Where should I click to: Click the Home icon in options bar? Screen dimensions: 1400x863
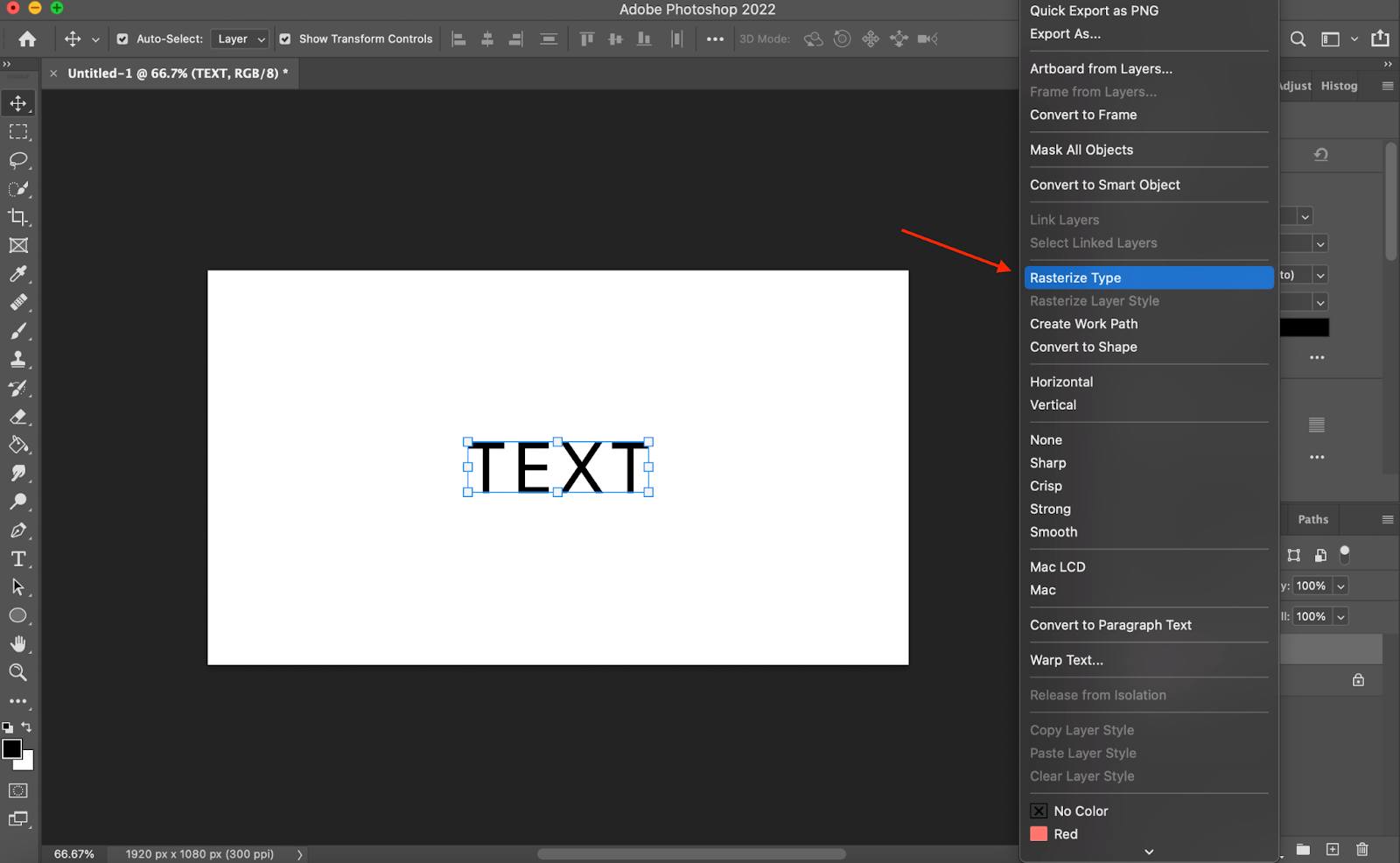pos(27,39)
